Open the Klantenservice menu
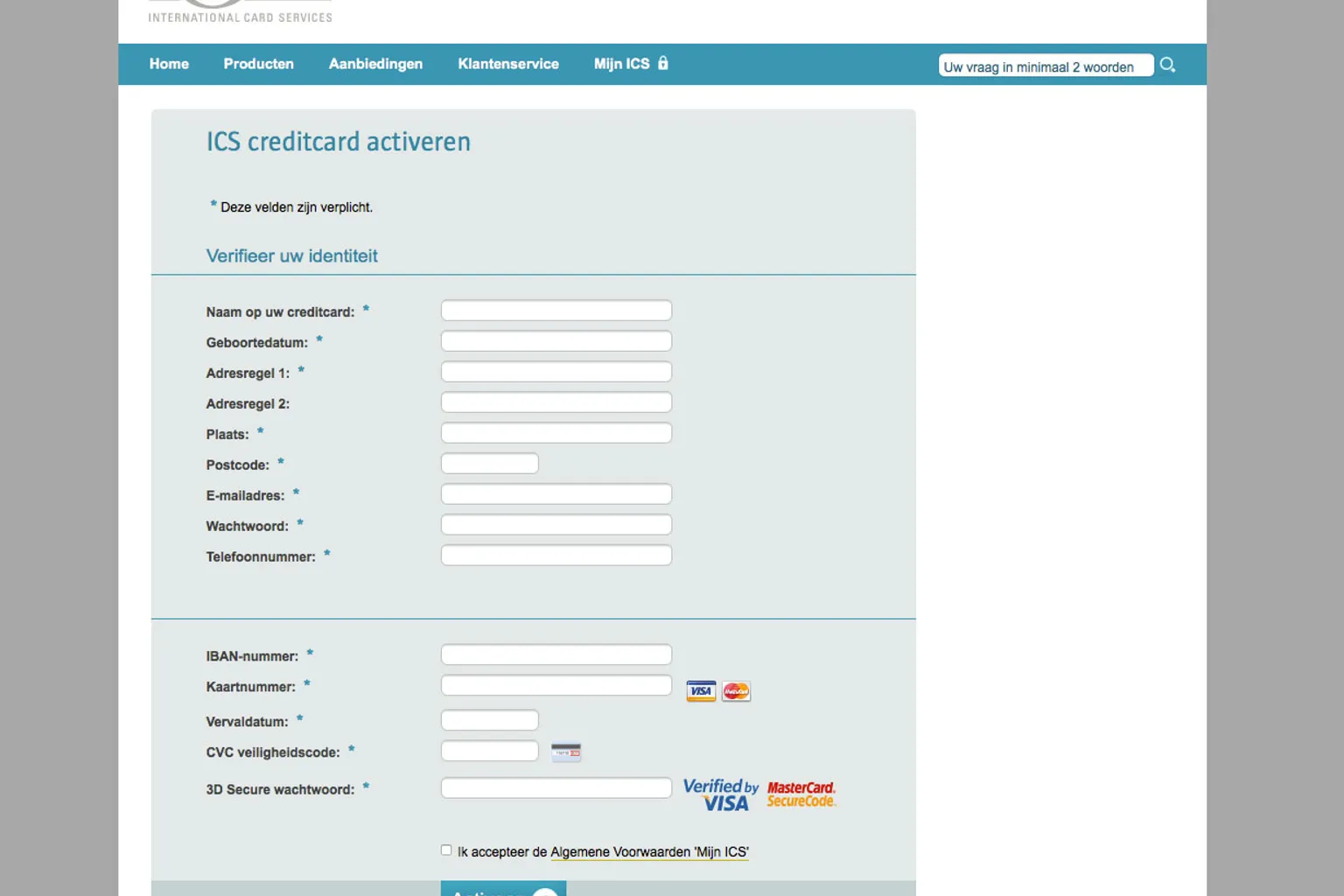This screenshot has height=896, width=1344. click(507, 64)
